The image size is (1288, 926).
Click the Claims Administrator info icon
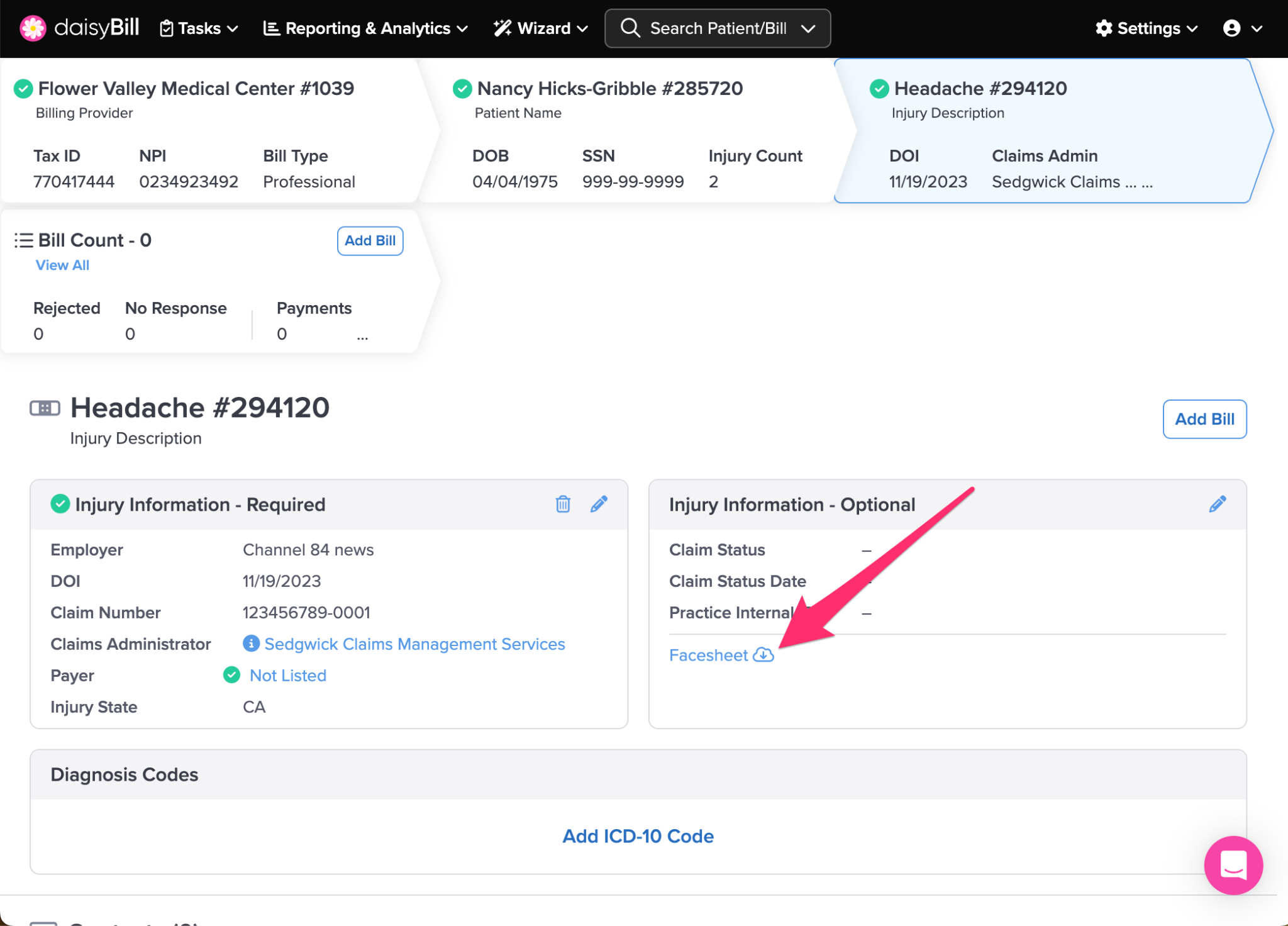[x=251, y=644]
